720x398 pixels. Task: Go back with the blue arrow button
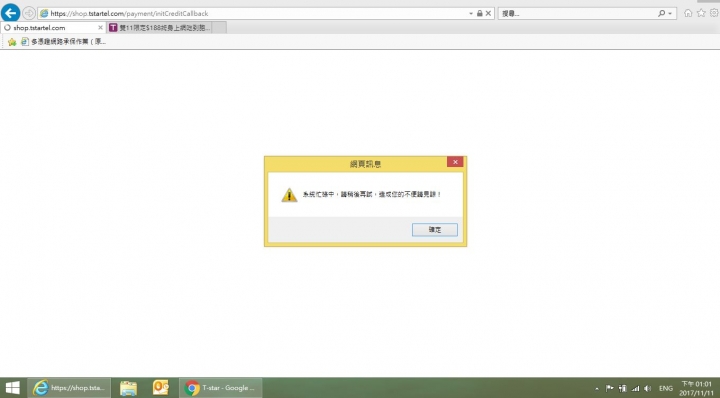pos(11,13)
